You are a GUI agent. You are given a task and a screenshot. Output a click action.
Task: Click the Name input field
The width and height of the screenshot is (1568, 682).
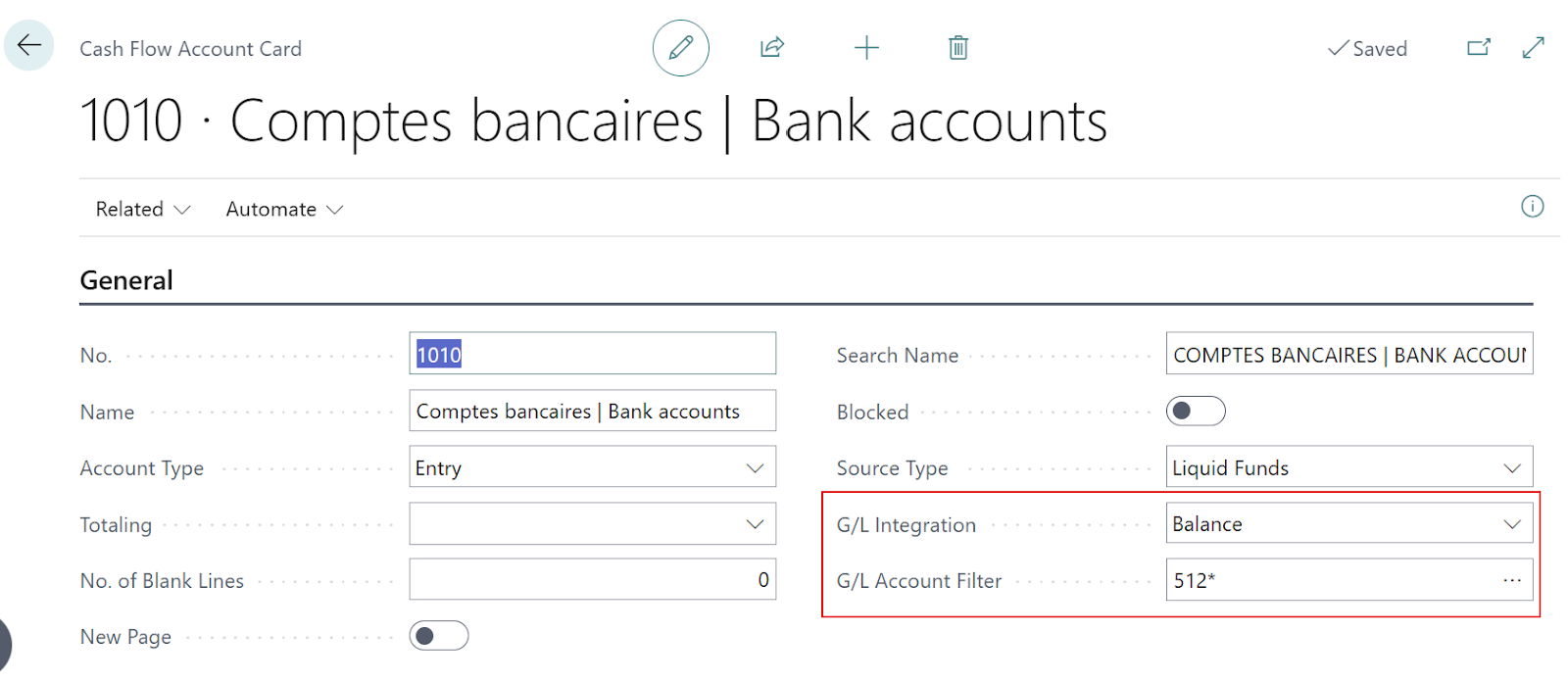pos(592,412)
